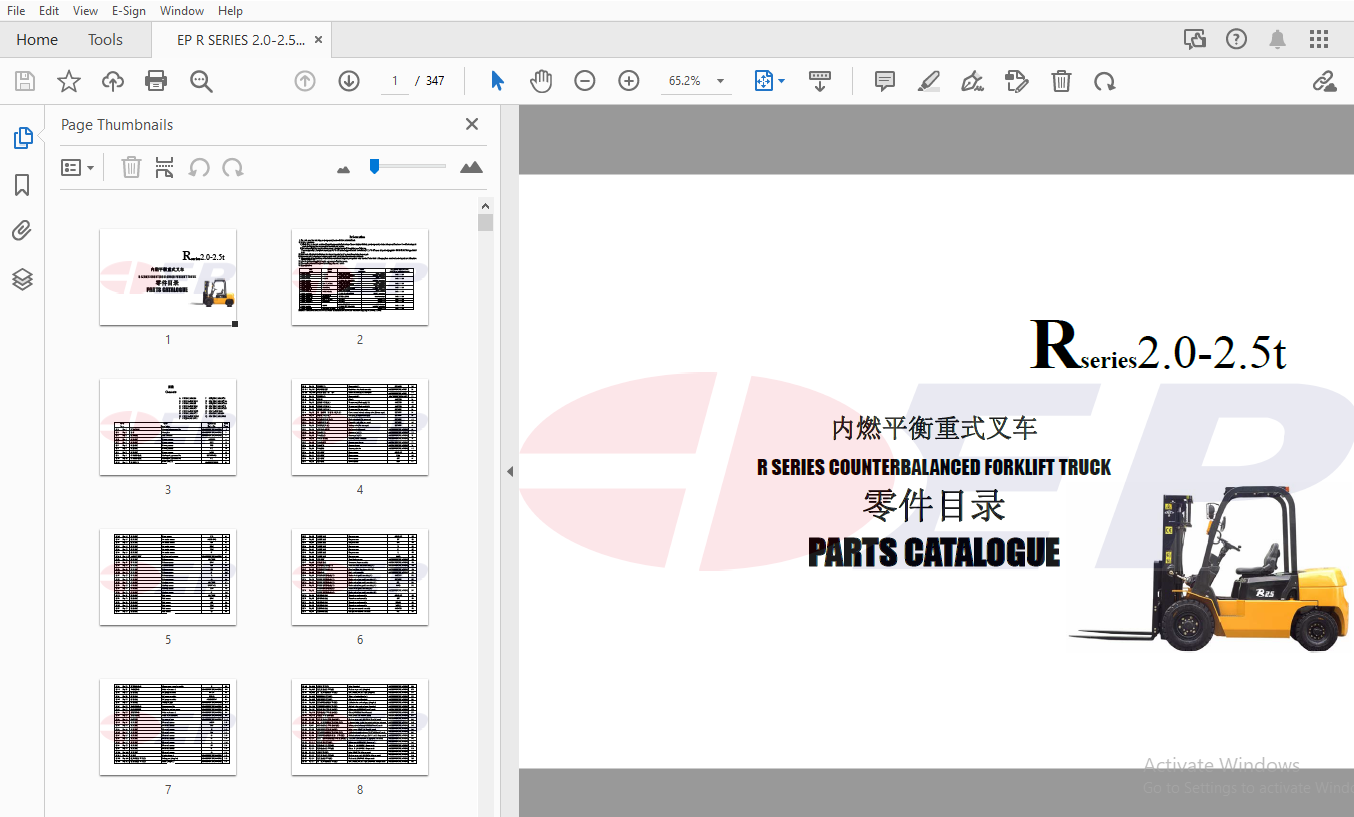Open the Attachments paperclip panel

point(22,231)
